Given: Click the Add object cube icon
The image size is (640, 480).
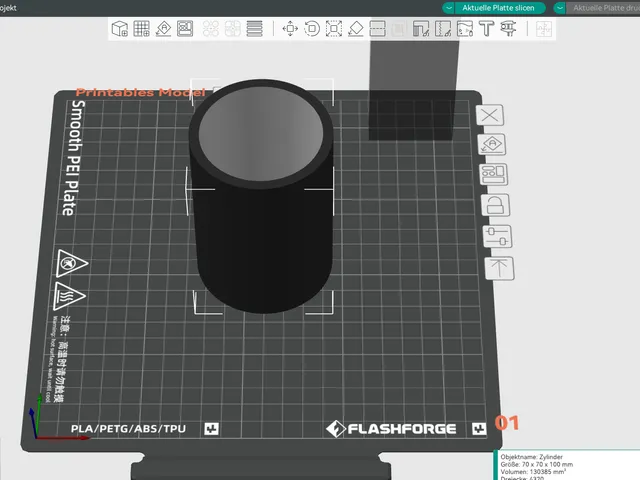Looking at the screenshot, I should point(120,29).
